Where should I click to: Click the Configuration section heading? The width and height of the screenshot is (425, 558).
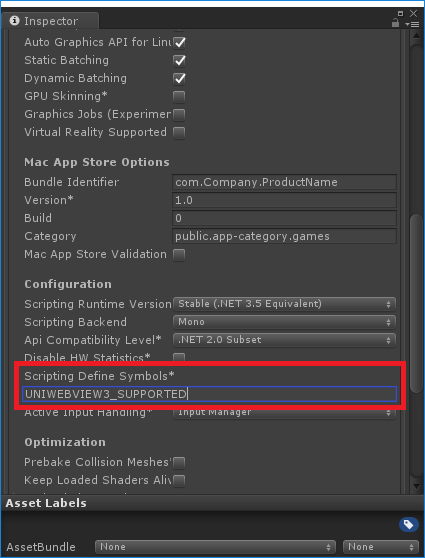[68, 284]
